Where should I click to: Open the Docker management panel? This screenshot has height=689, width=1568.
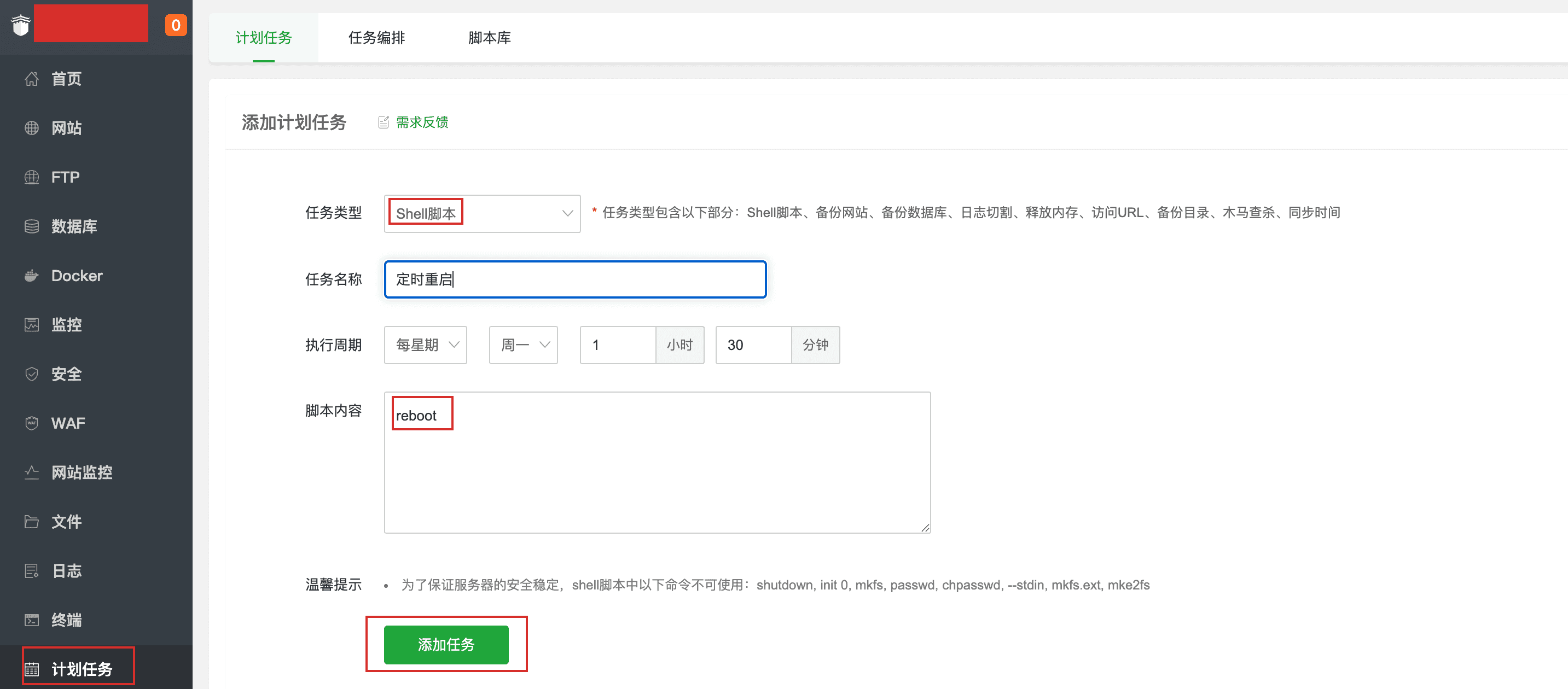click(76, 276)
